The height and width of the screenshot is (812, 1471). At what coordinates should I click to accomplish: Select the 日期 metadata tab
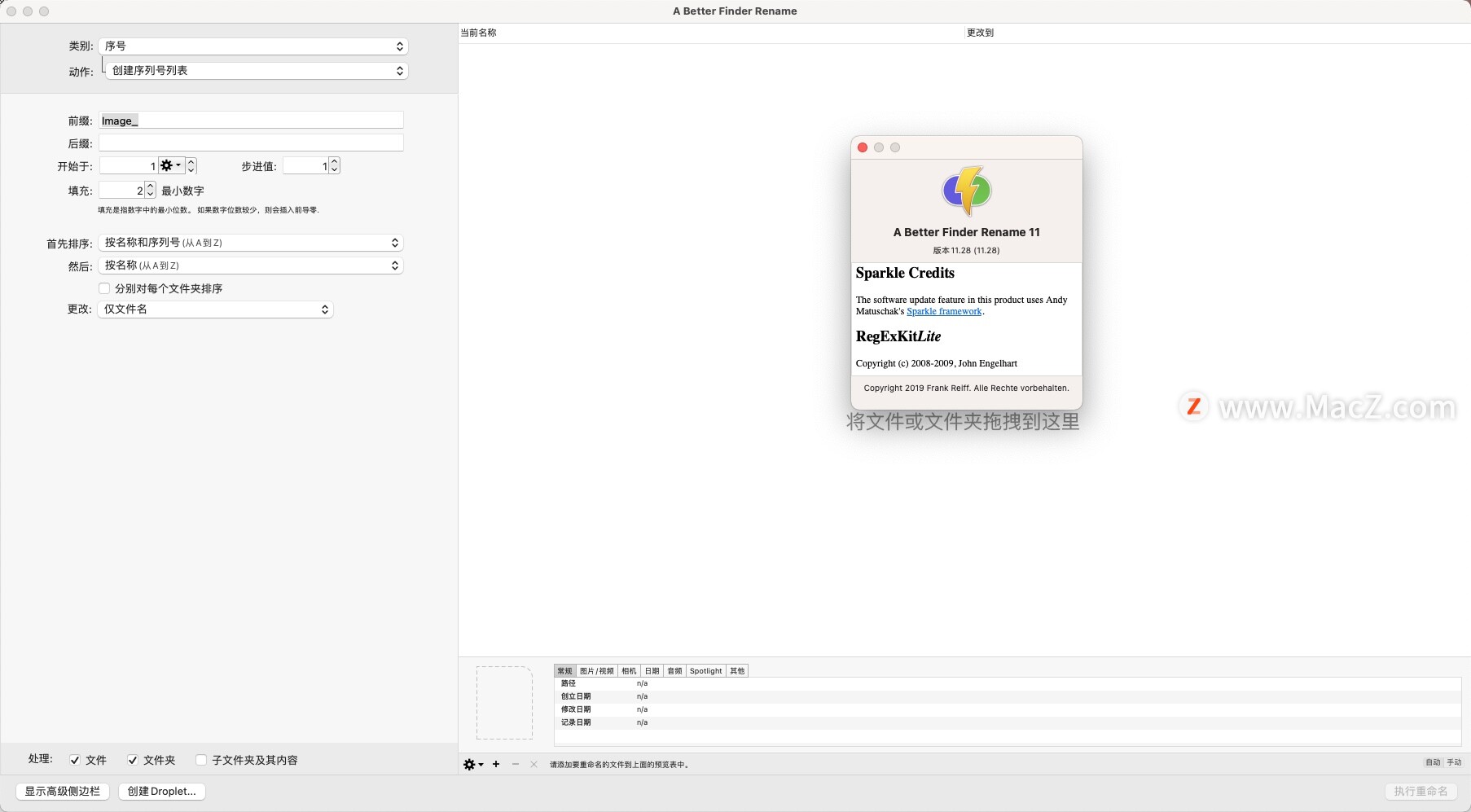point(652,671)
